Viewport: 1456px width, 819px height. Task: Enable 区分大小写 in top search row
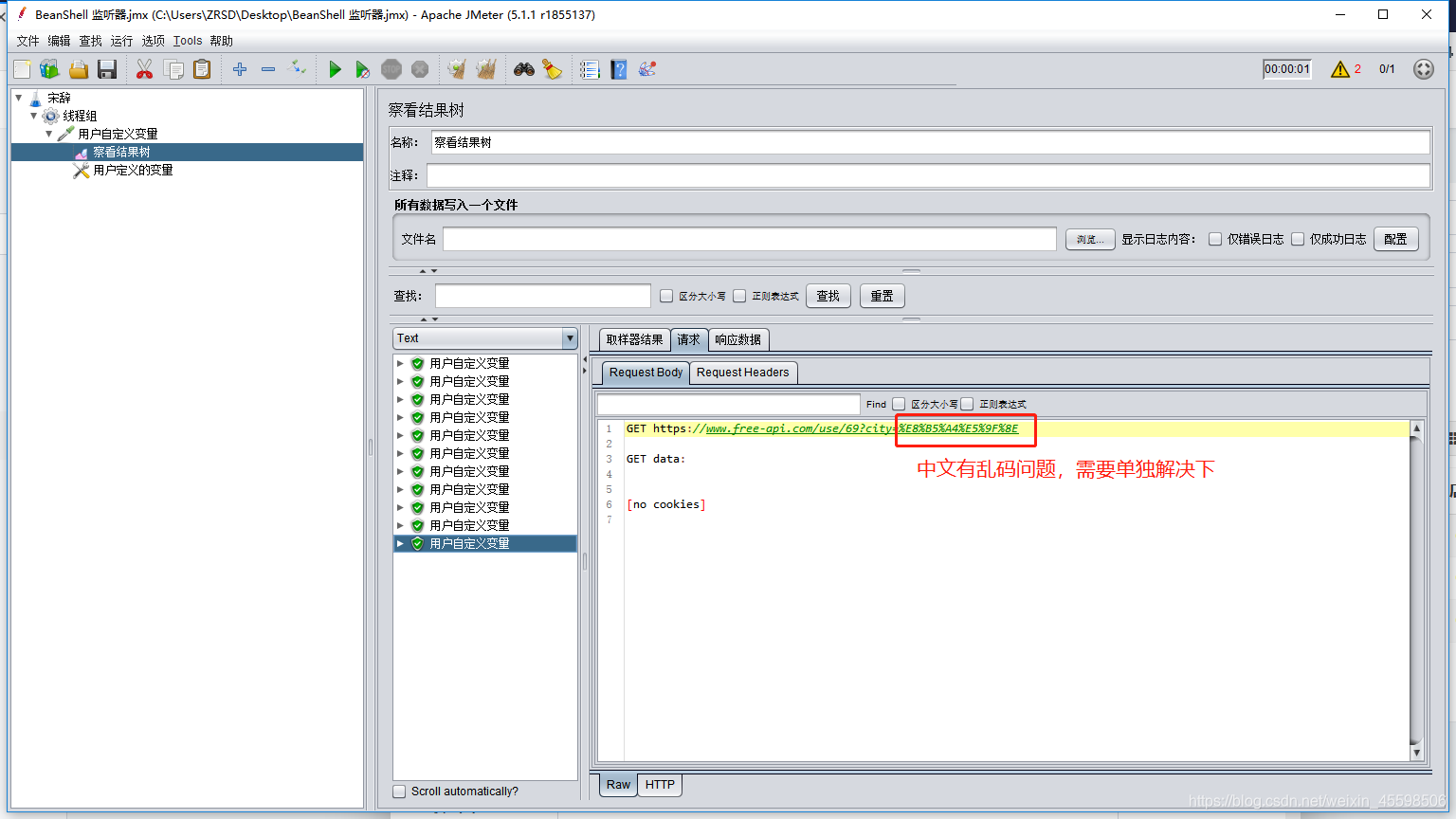666,296
